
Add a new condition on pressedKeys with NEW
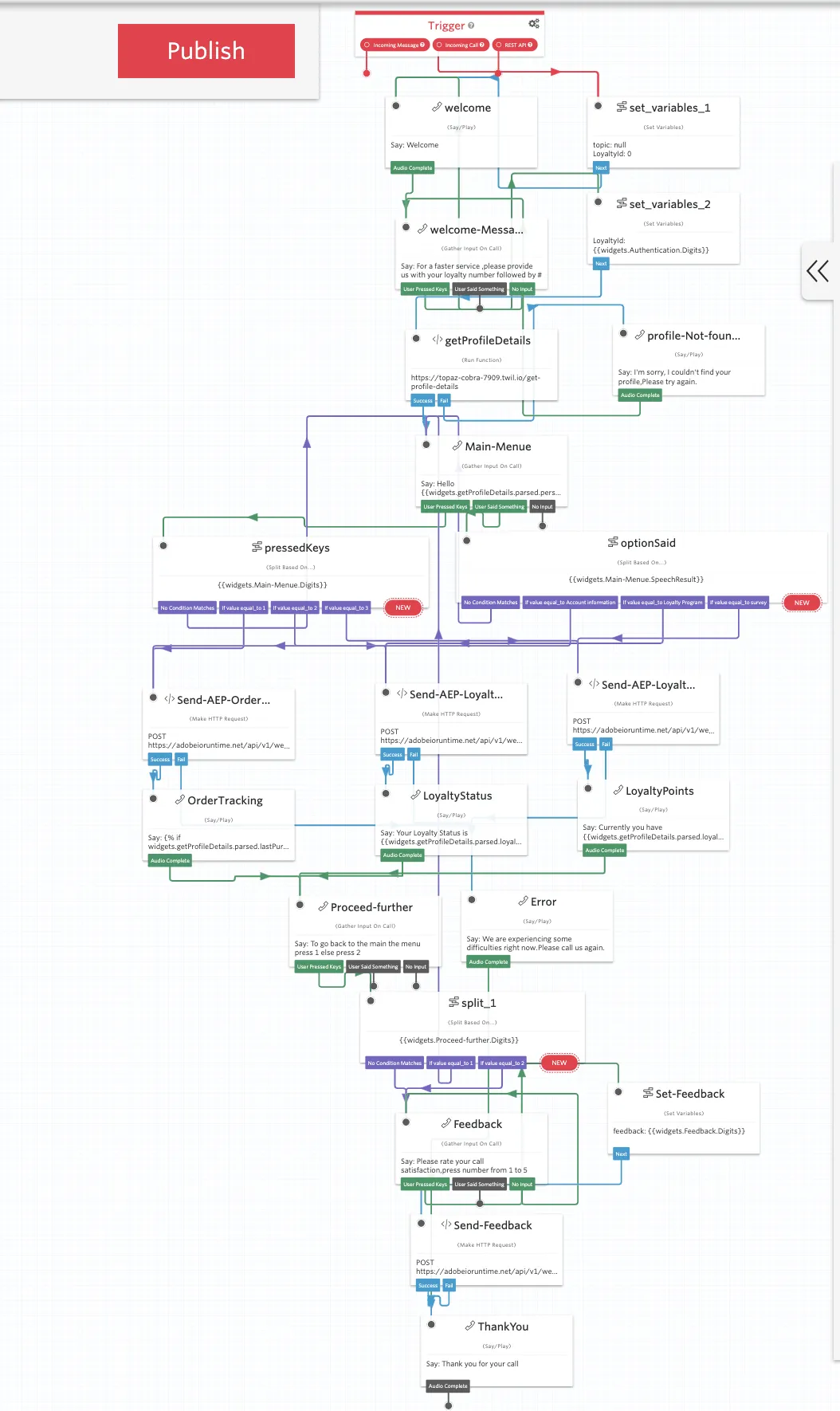403,607
